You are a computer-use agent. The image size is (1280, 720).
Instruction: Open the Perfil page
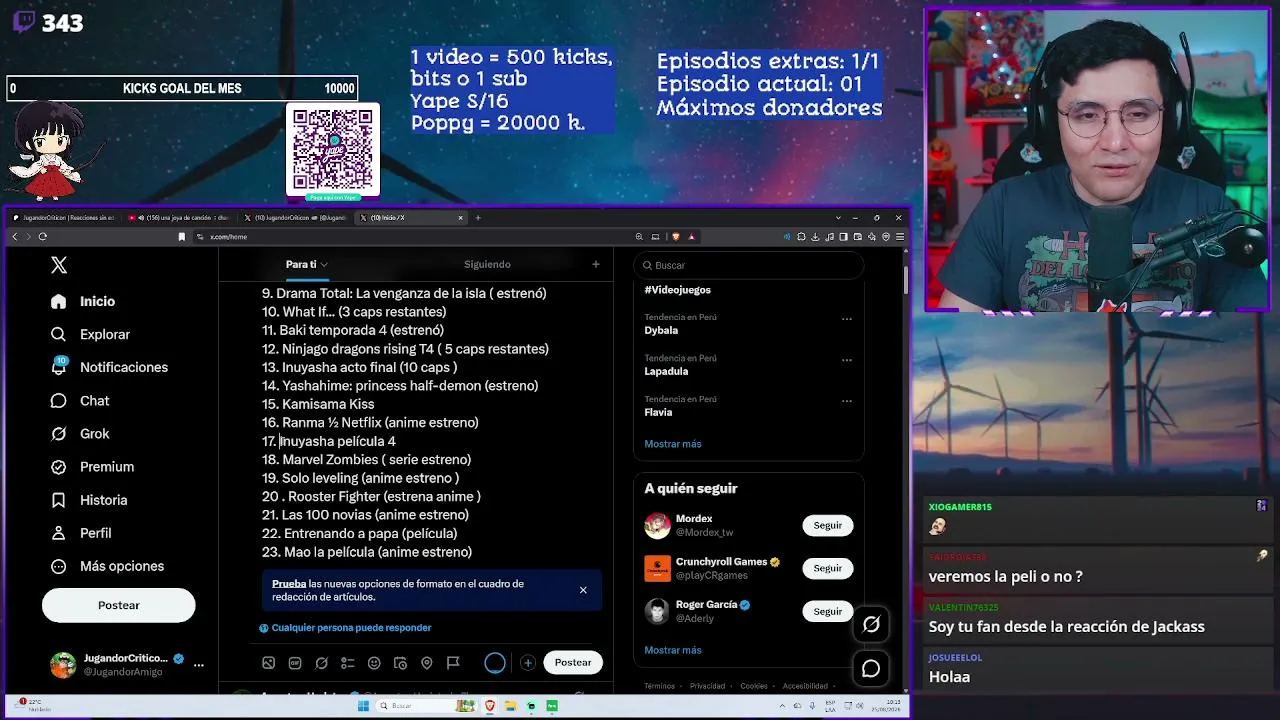tap(81, 533)
